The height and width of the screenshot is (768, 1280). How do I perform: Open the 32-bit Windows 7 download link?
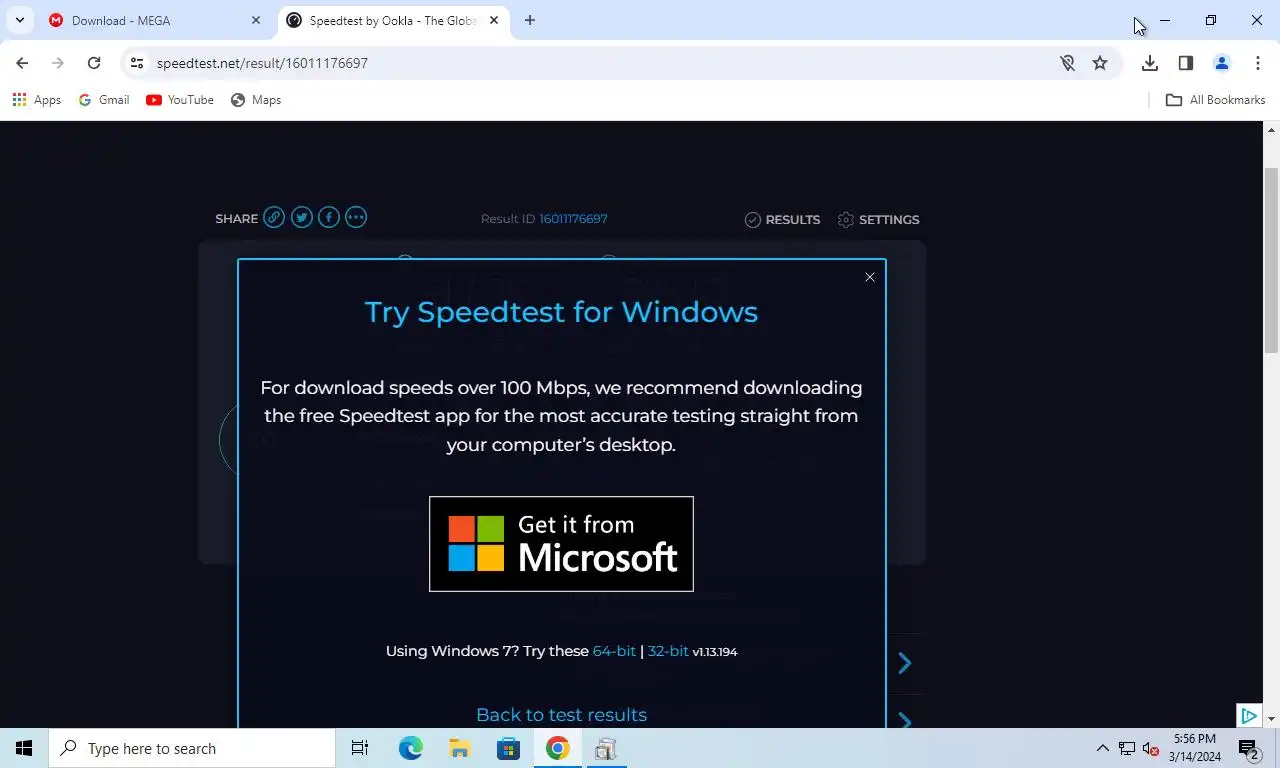[x=668, y=651]
